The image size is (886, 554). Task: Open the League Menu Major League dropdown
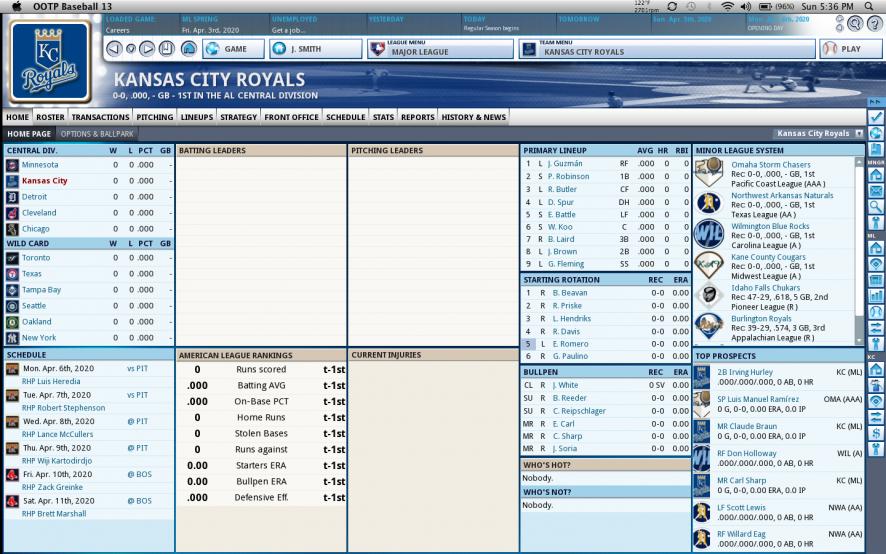440,49
